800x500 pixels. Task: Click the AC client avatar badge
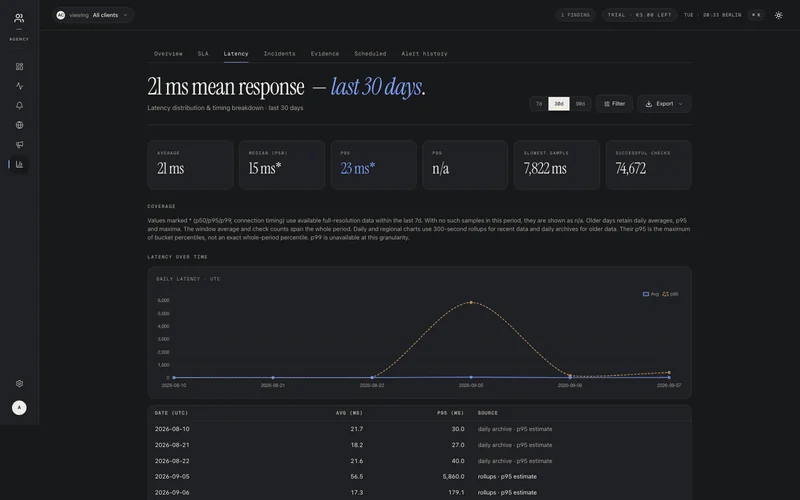(61, 15)
